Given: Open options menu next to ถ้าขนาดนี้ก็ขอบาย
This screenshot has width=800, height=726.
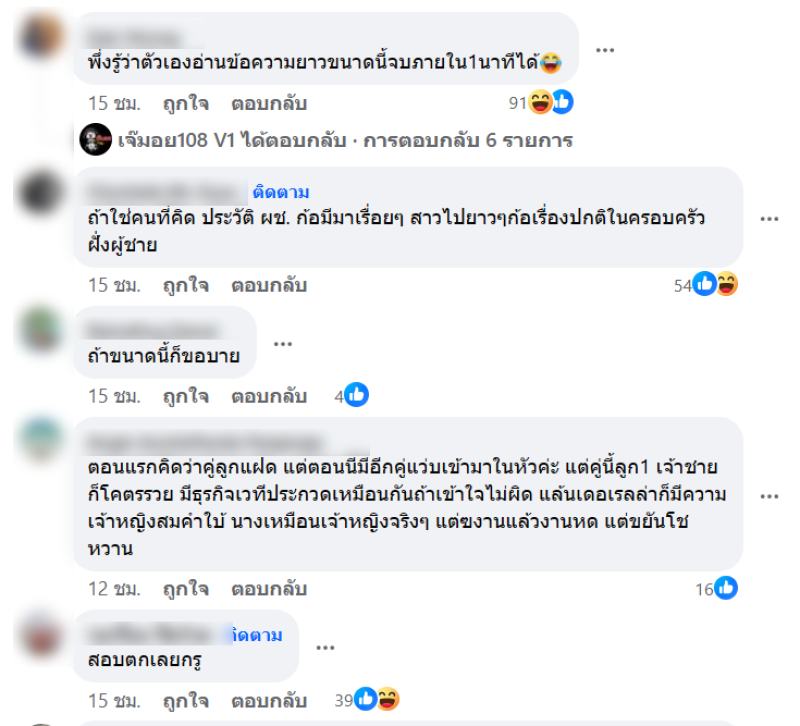Looking at the screenshot, I should click(x=283, y=344).
